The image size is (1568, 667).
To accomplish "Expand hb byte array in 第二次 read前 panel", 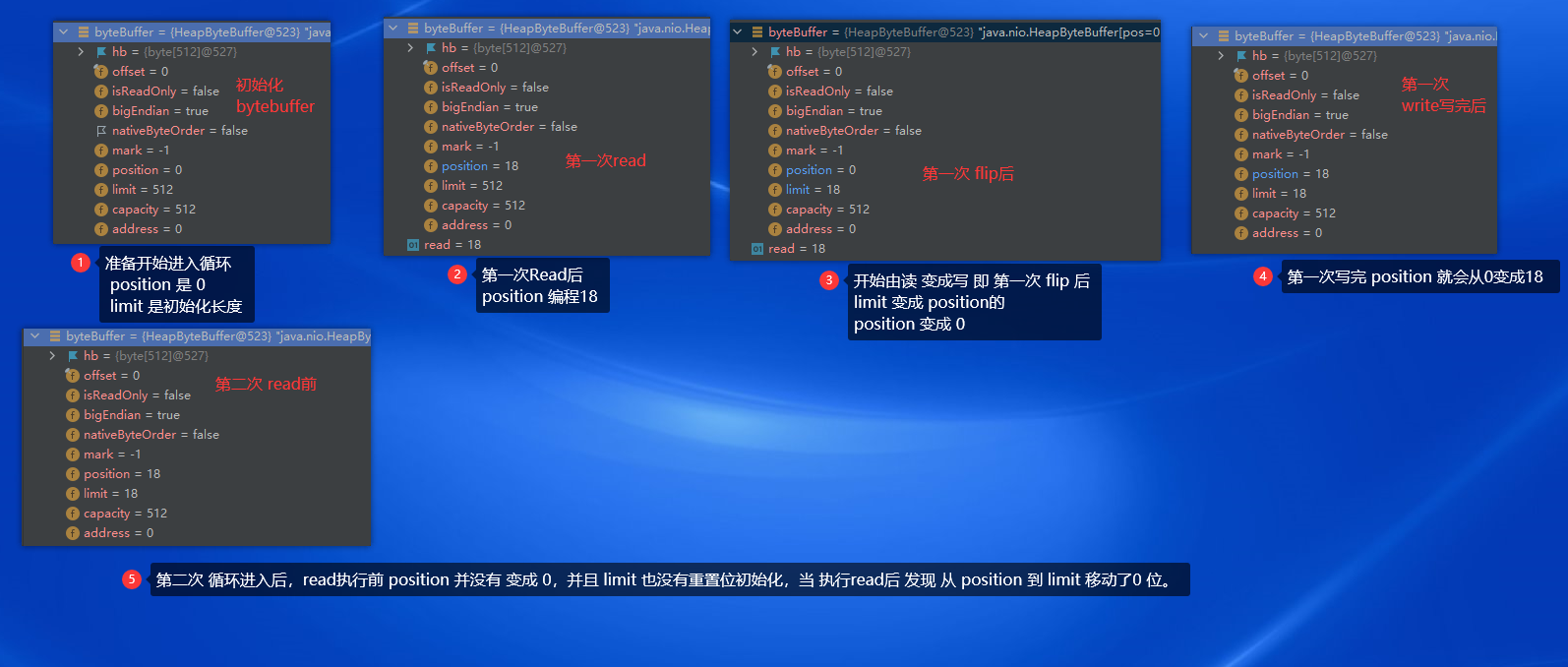I will coord(52,356).
